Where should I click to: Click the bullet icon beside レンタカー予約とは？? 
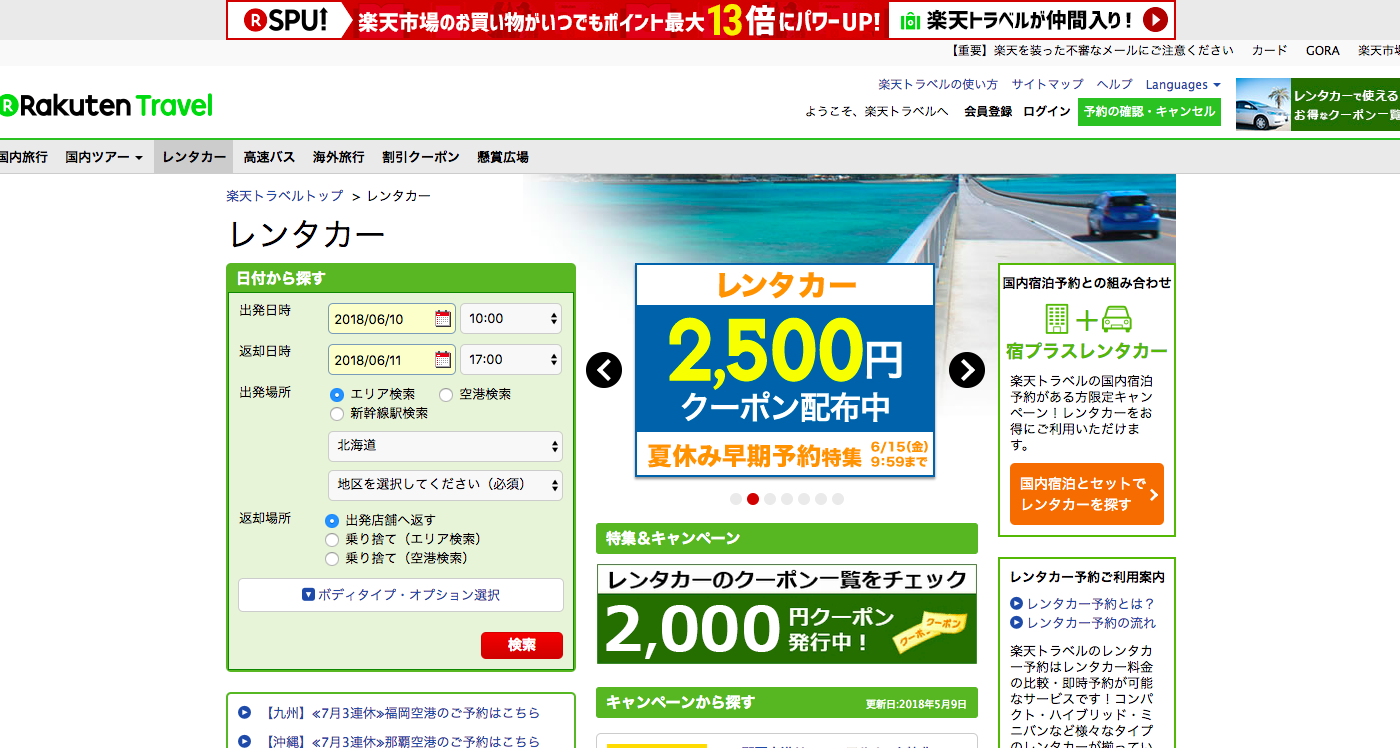pyautogui.click(x=1016, y=604)
